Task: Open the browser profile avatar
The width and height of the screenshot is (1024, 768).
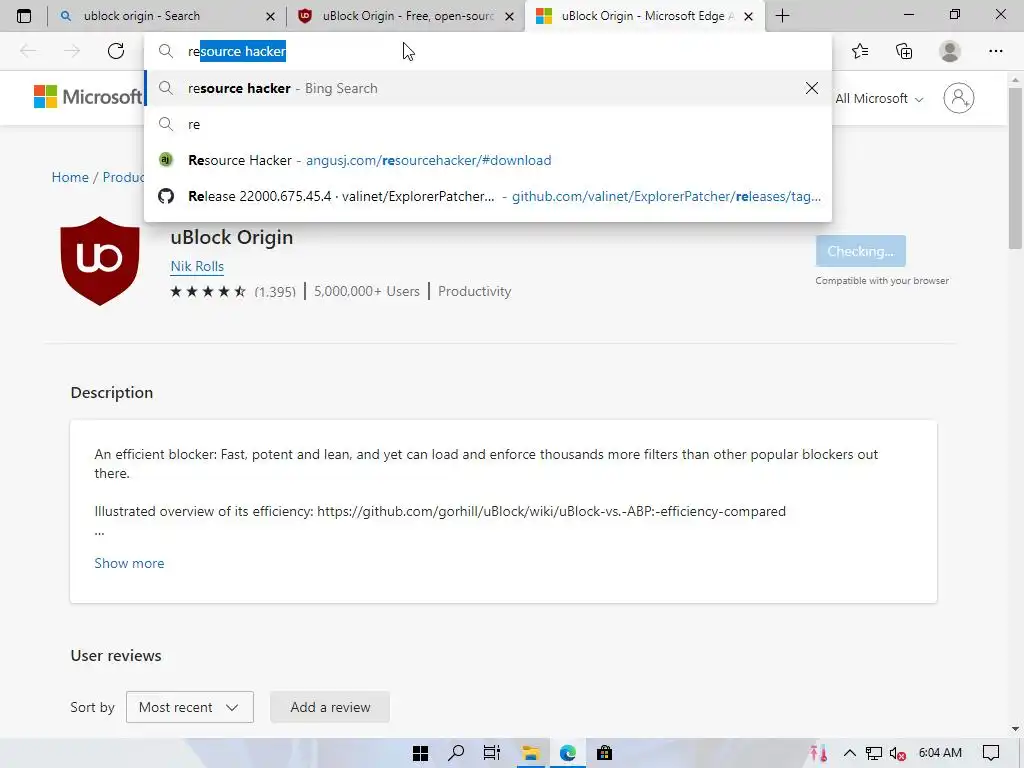Action: click(950, 51)
